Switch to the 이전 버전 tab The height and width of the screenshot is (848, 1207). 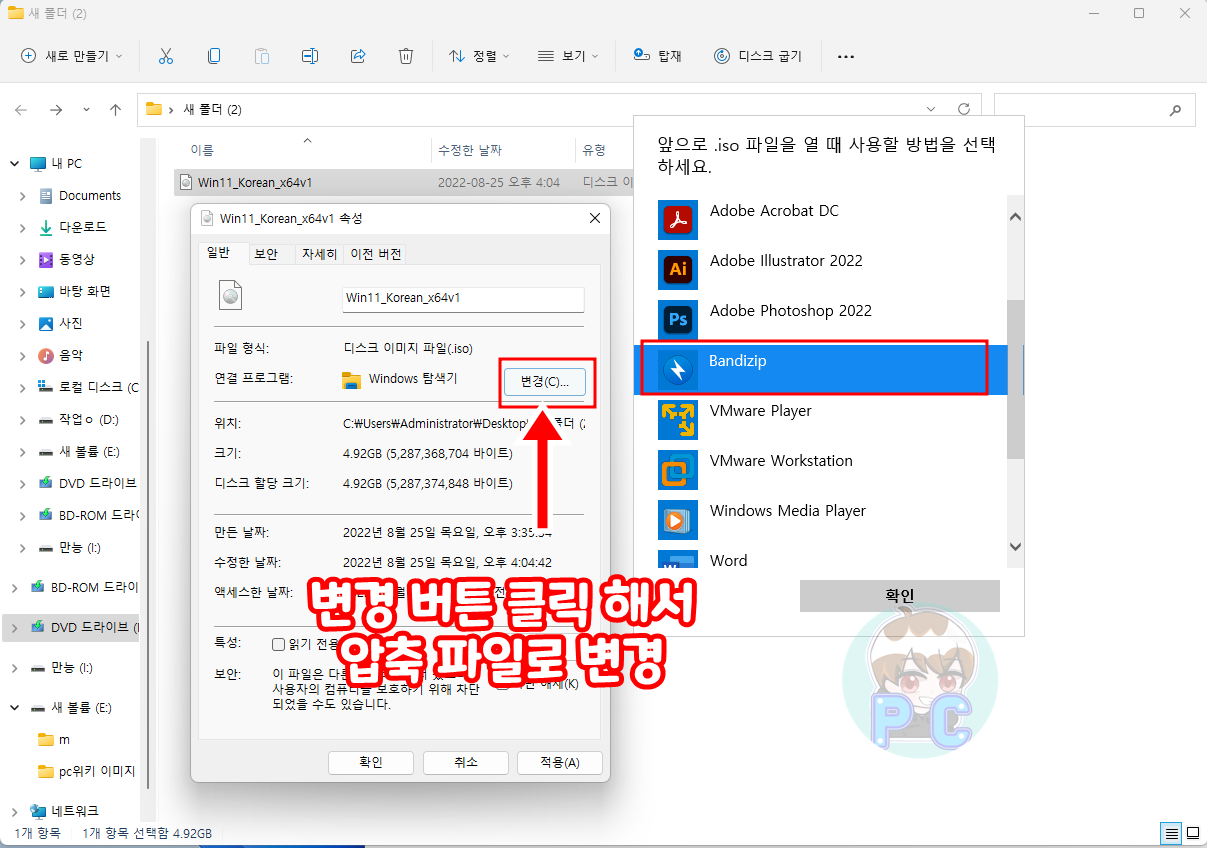click(376, 254)
